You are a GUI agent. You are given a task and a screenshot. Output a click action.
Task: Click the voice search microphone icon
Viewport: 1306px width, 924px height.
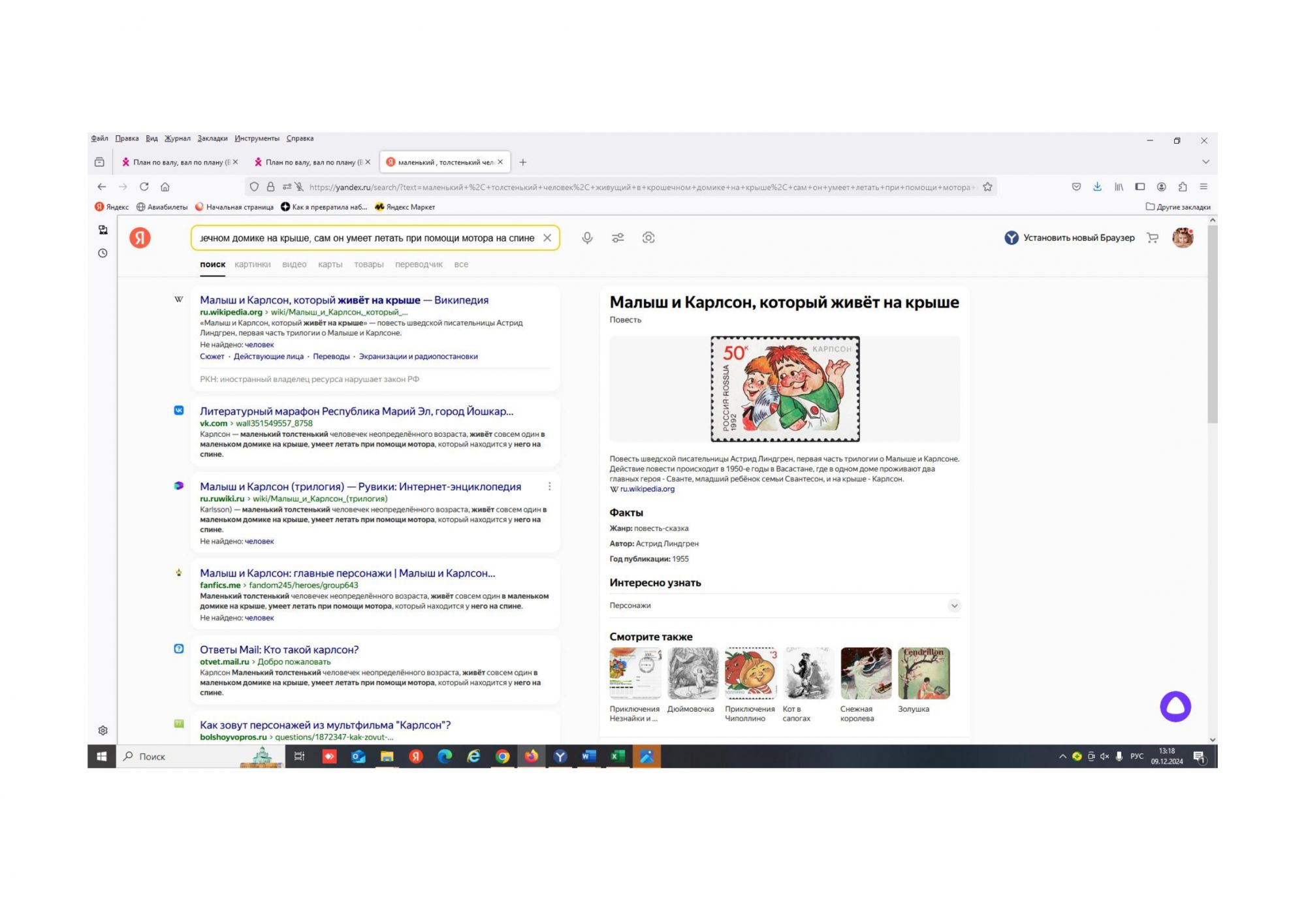(587, 238)
